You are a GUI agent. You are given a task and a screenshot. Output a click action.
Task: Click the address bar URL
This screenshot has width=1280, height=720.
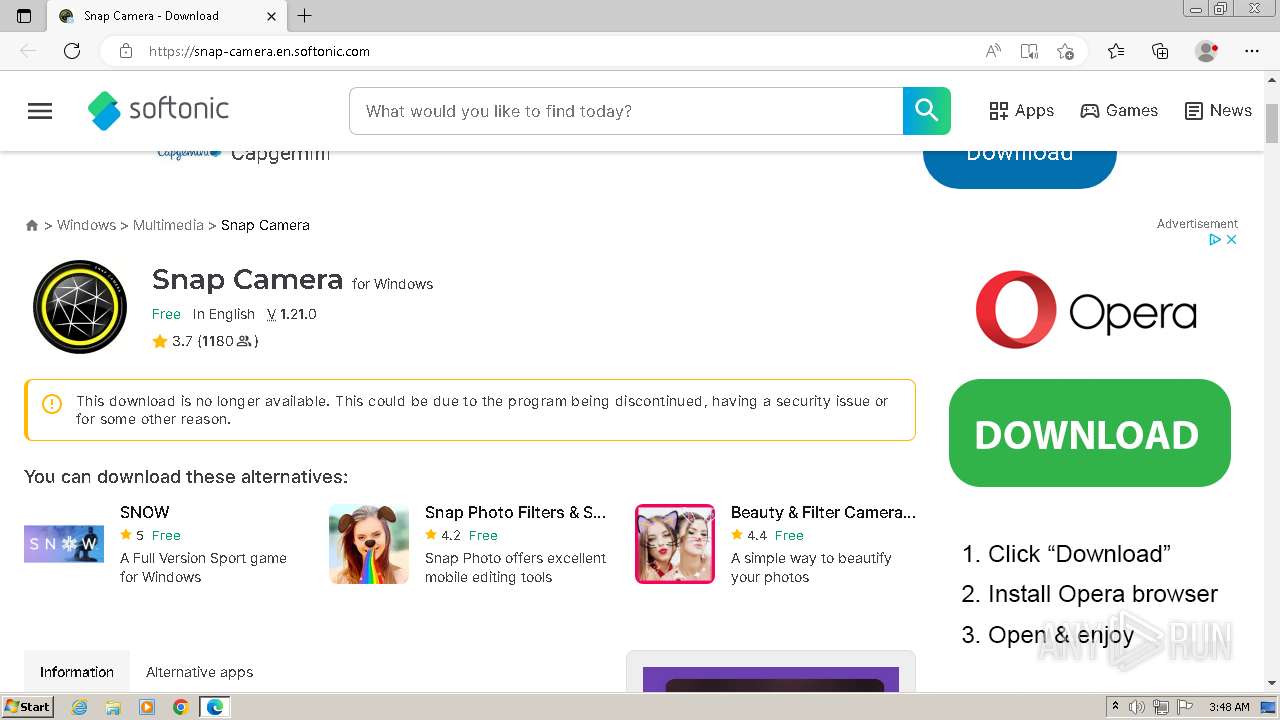tap(259, 51)
